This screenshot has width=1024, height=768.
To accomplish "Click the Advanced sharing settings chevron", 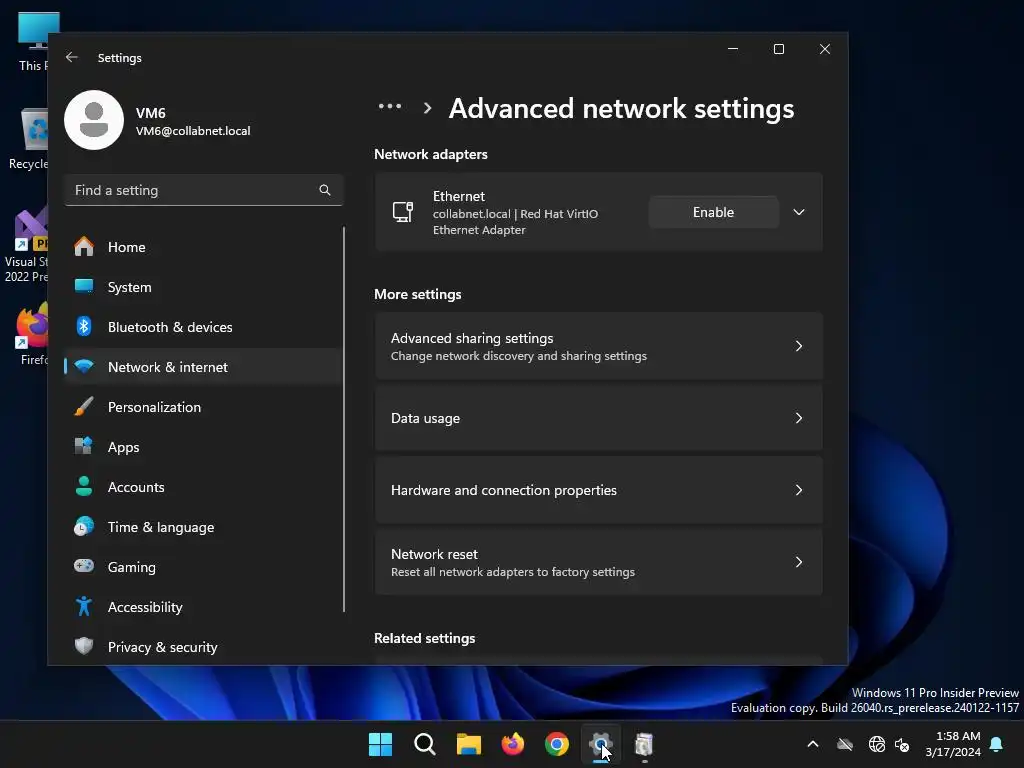I will 799,346.
